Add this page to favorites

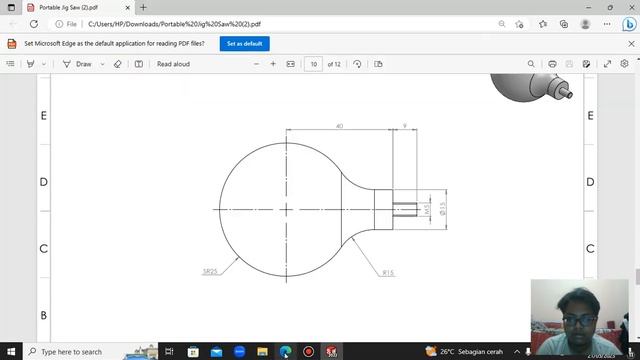click(519, 24)
